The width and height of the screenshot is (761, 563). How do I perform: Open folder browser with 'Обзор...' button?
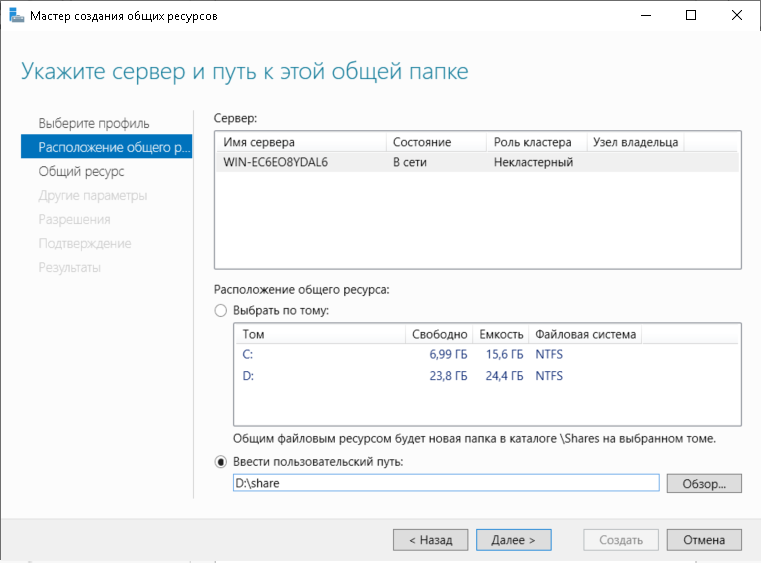704,483
